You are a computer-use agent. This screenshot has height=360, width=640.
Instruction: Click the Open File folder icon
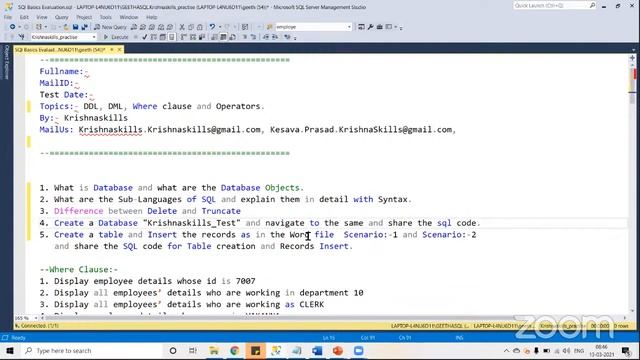(x=66, y=27)
